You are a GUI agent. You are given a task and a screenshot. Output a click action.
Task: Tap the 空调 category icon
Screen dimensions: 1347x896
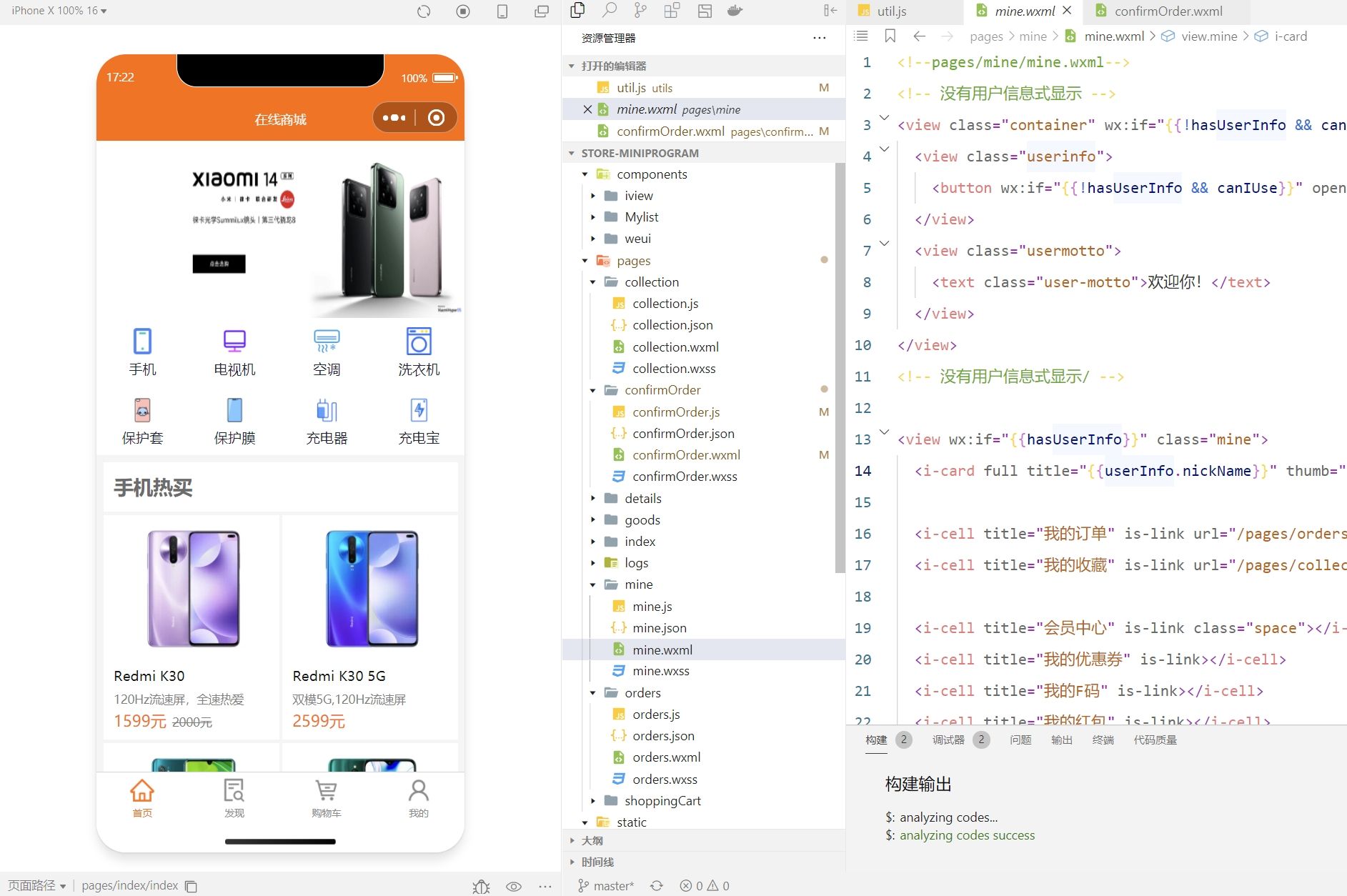(x=327, y=342)
